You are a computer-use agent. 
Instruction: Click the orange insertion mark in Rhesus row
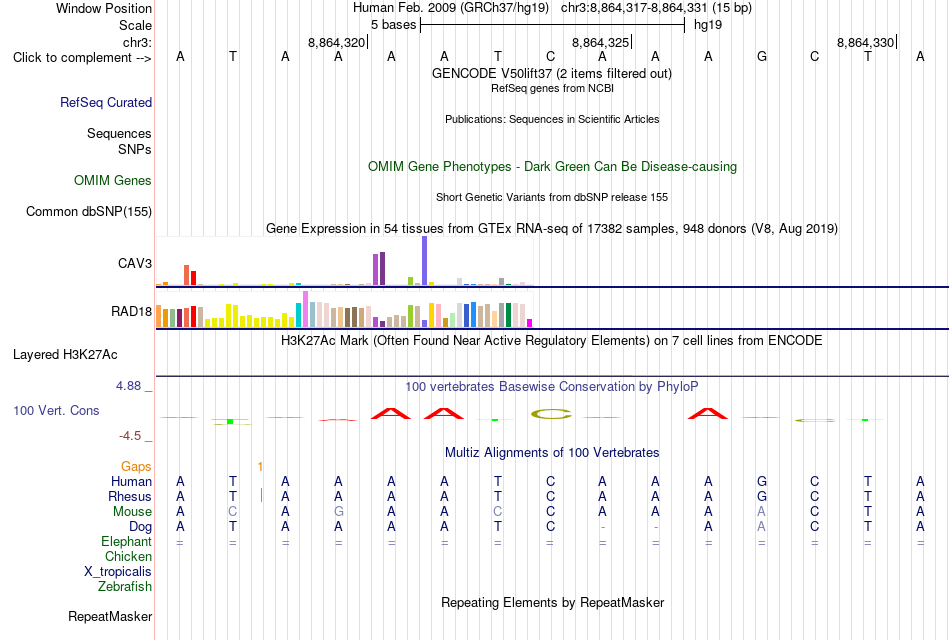tap(261, 496)
